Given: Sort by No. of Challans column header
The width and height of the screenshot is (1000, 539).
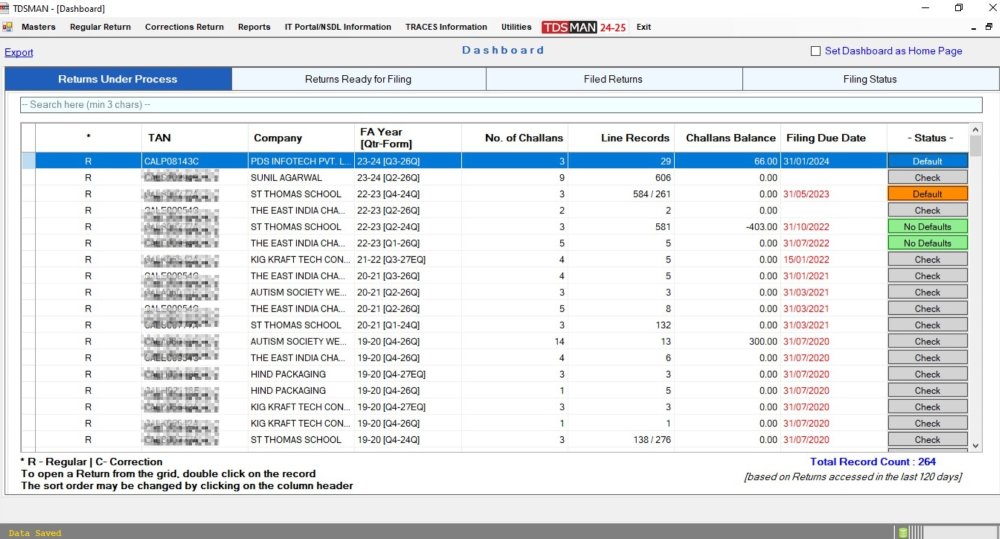Looking at the screenshot, I should tap(514, 138).
